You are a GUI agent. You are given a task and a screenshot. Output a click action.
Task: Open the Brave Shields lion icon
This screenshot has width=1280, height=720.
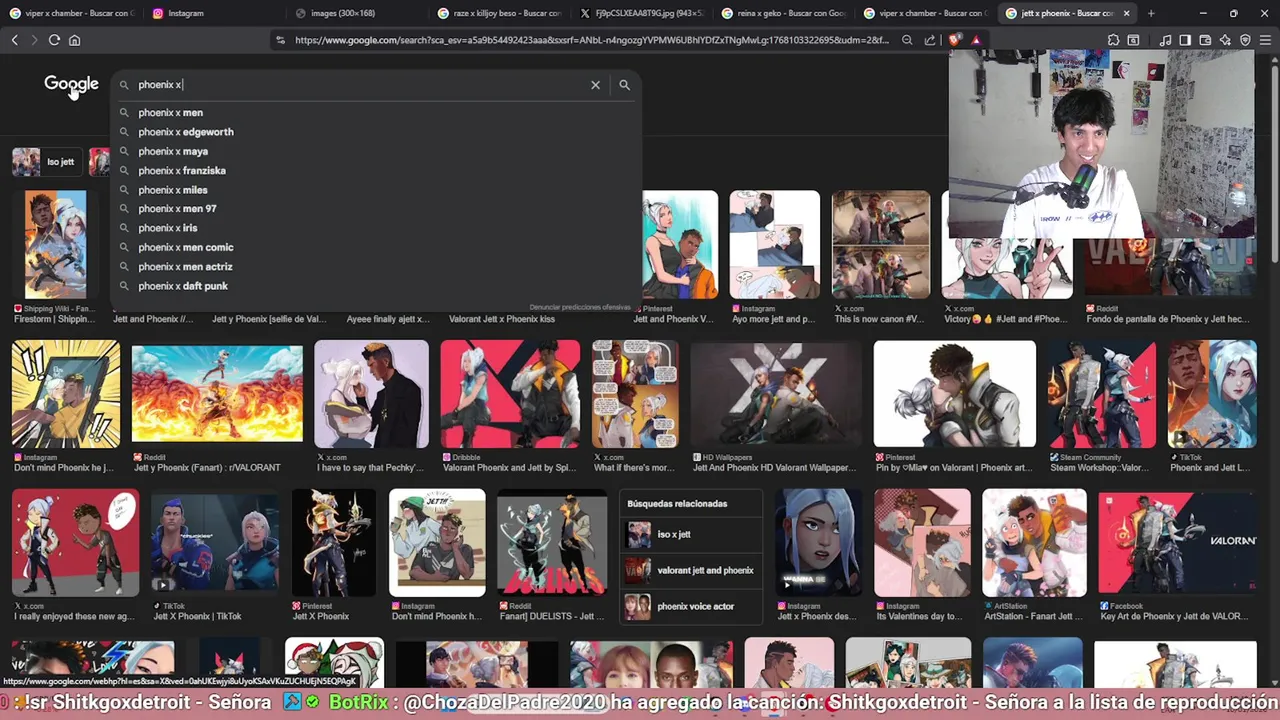point(954,40)
